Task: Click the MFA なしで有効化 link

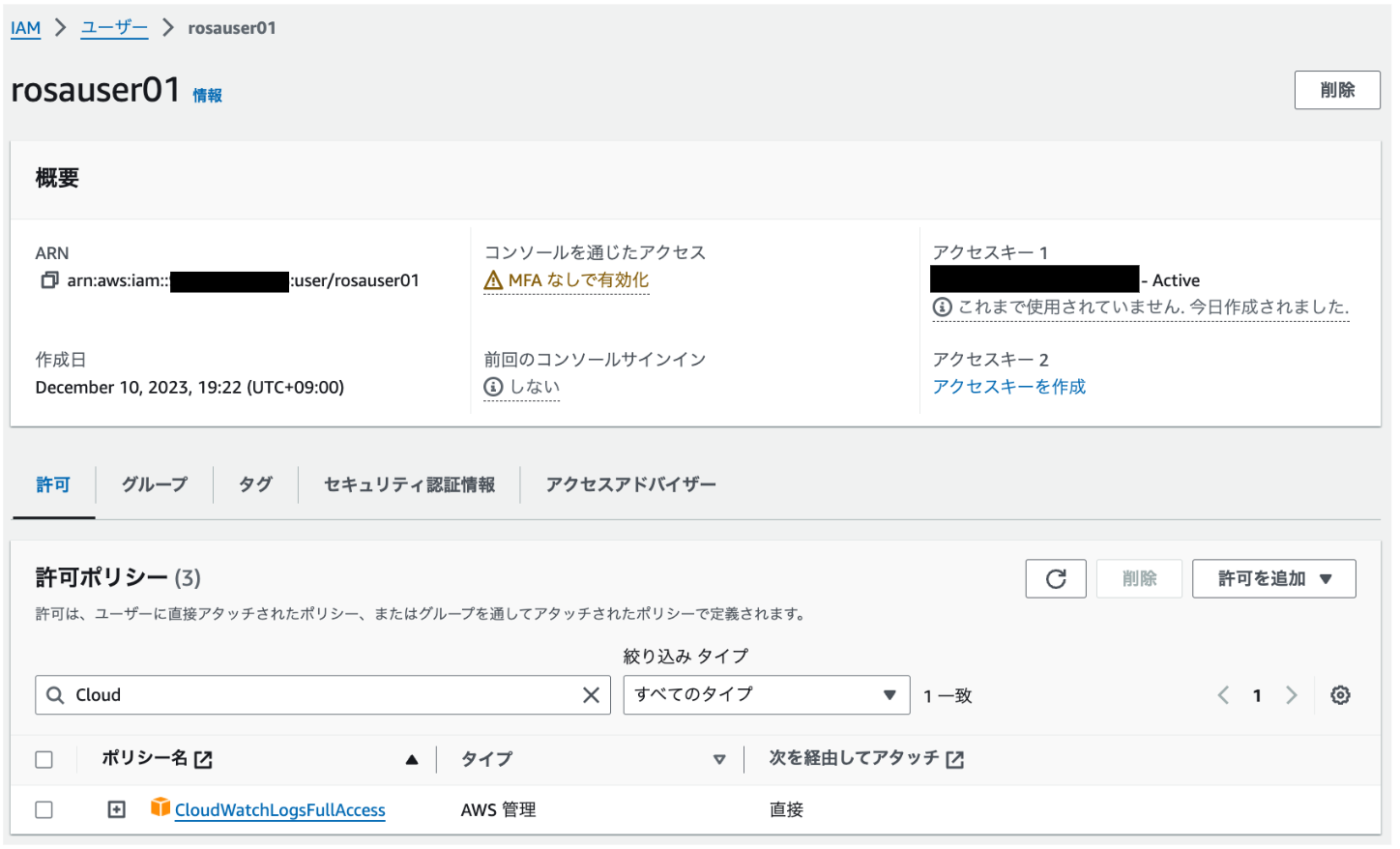Action: coord(578,280)
